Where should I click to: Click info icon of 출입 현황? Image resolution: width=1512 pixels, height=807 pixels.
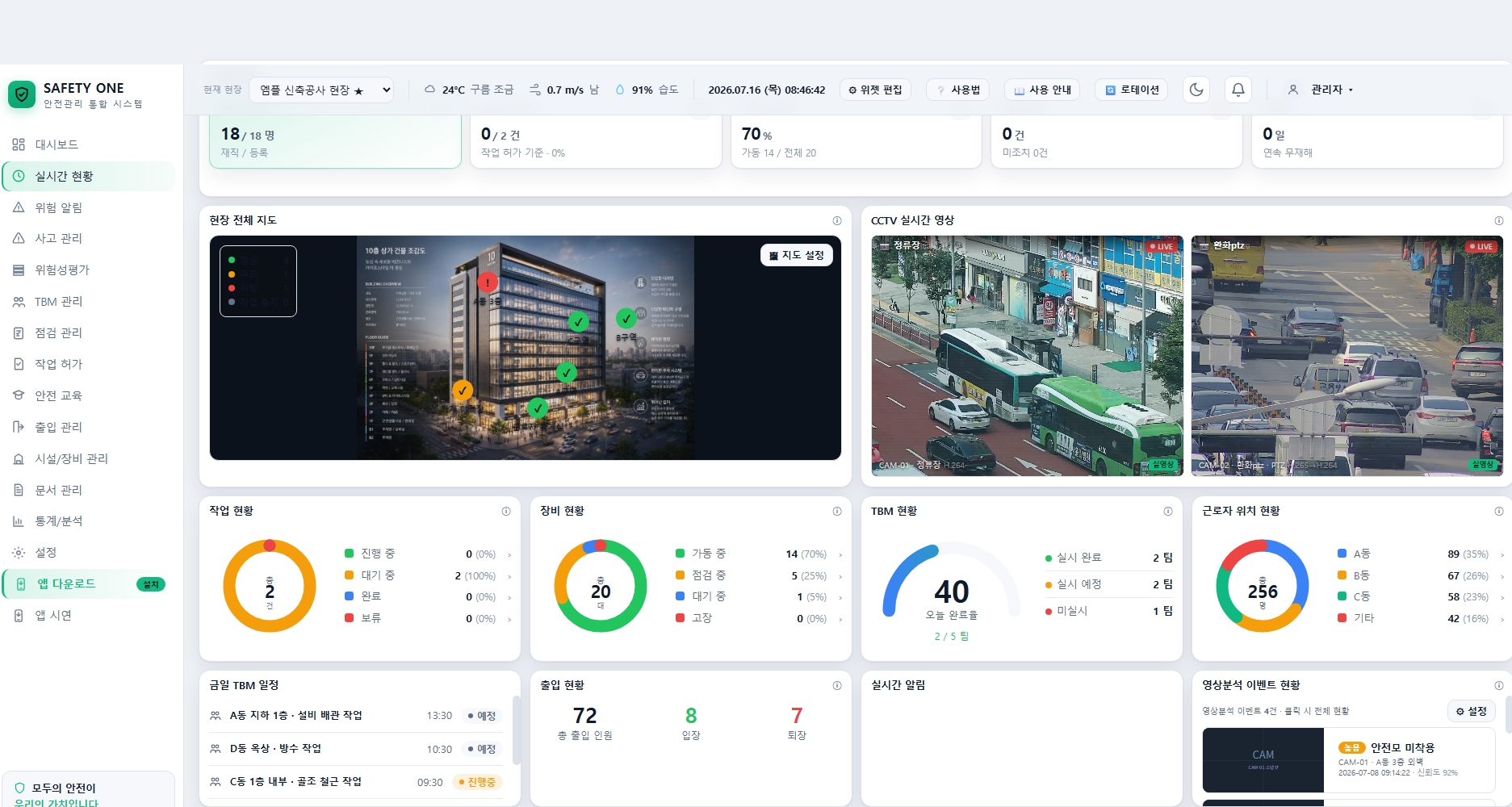[x=837, y=685]
